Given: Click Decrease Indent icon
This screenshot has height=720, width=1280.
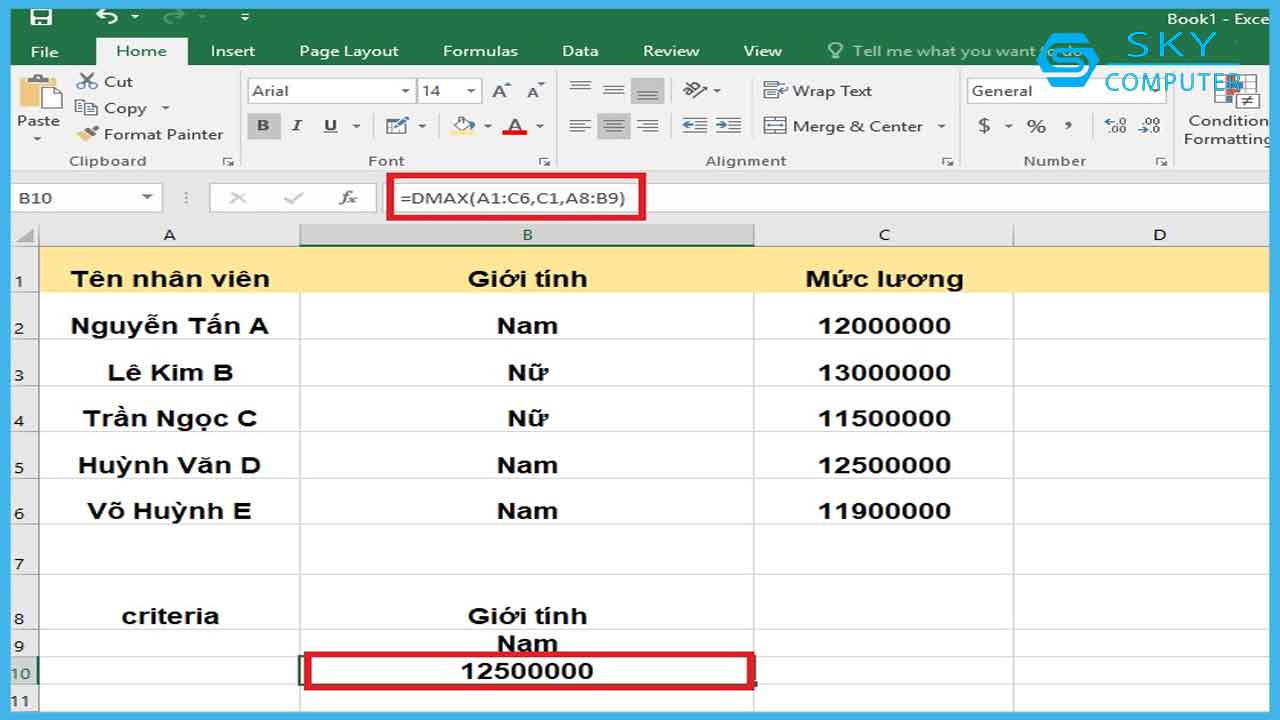Looking at the screenshot, I should (694, 126).
